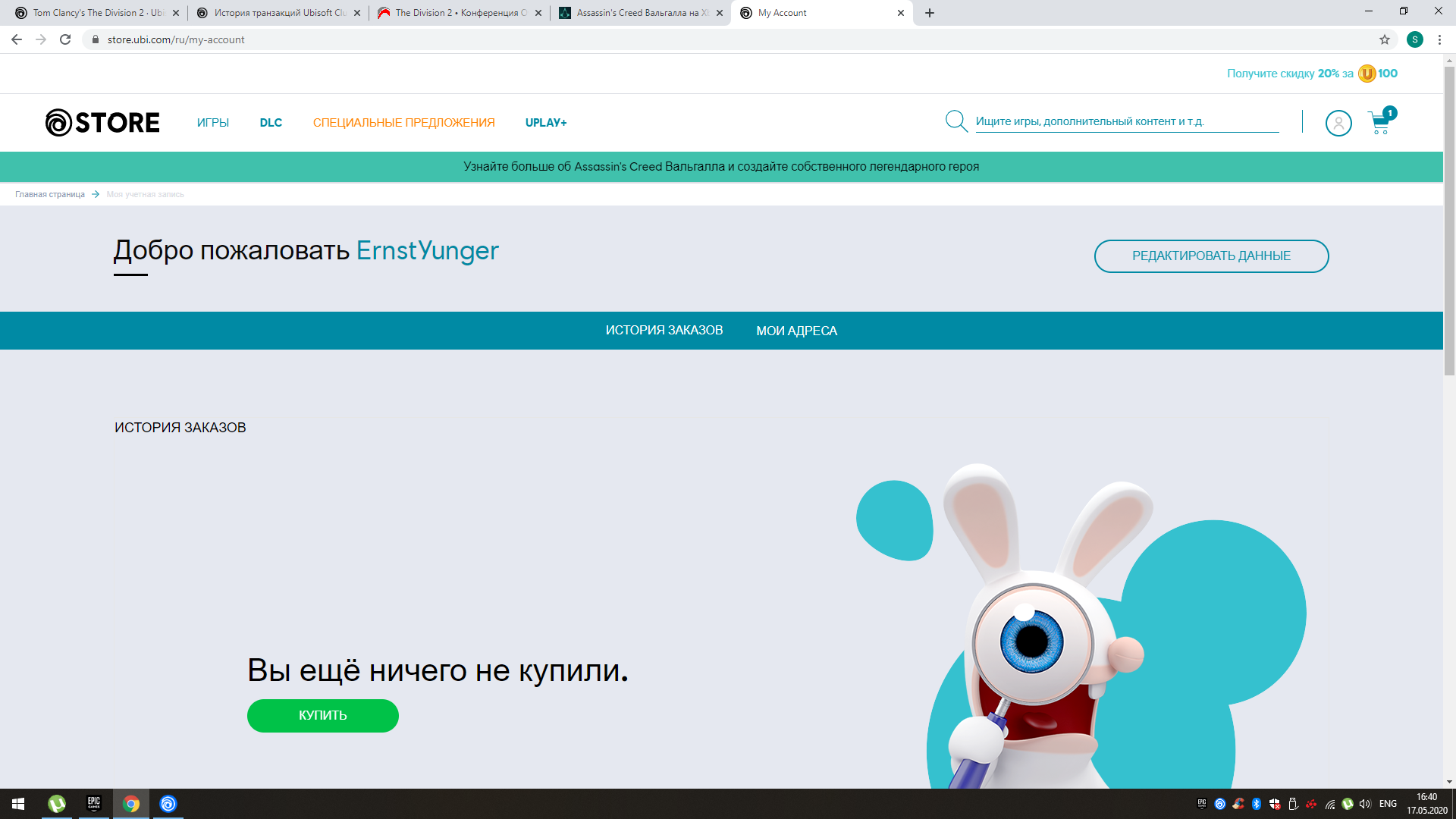Image resolution: width=1456 pixels, height=819 pixels.
Task: Click the РЕДАКТИРОВАТЬ ДАННЫЕ button
Action: coord(1211,256)
